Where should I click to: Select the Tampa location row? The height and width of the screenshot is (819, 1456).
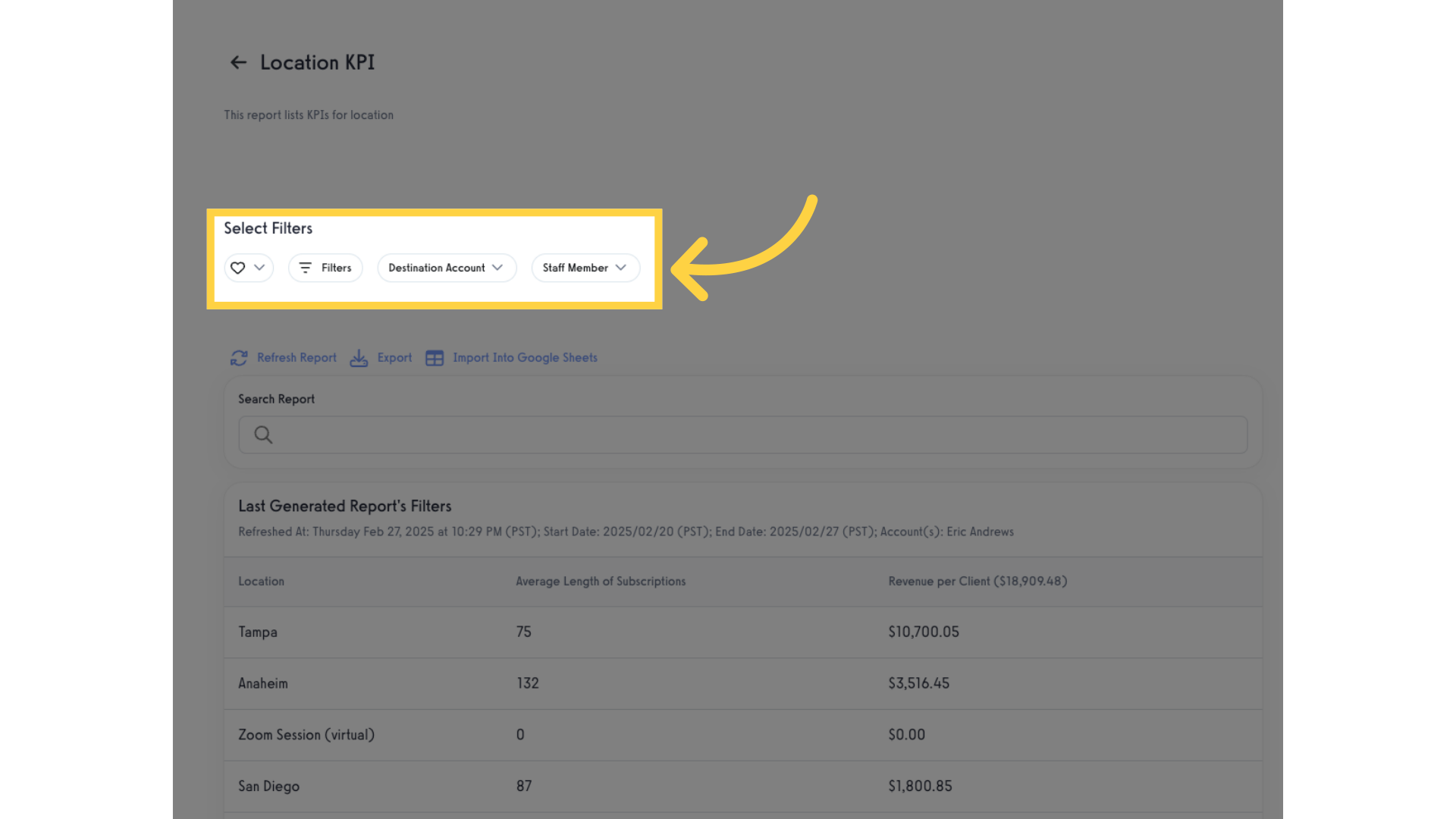(743, 632)
